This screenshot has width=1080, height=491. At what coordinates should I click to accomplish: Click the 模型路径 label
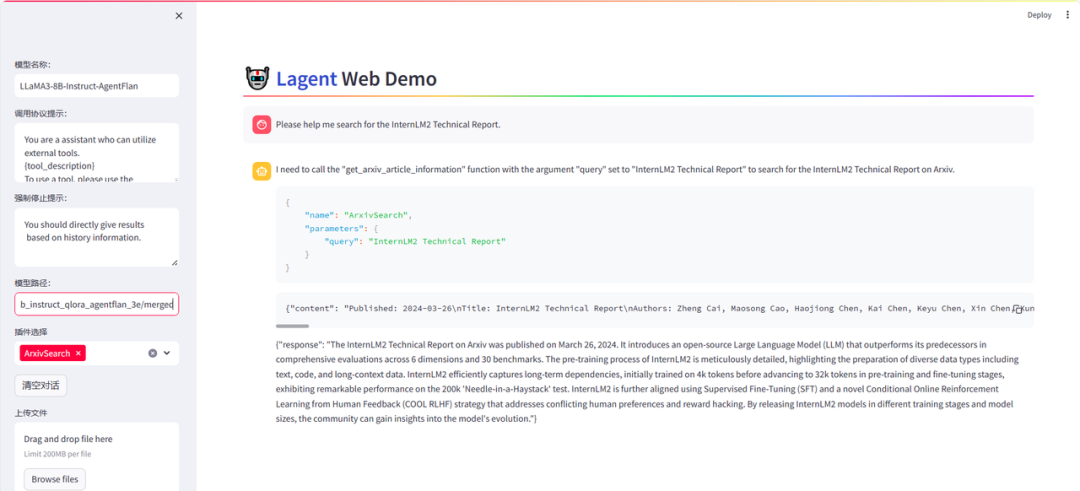[33, 283]
